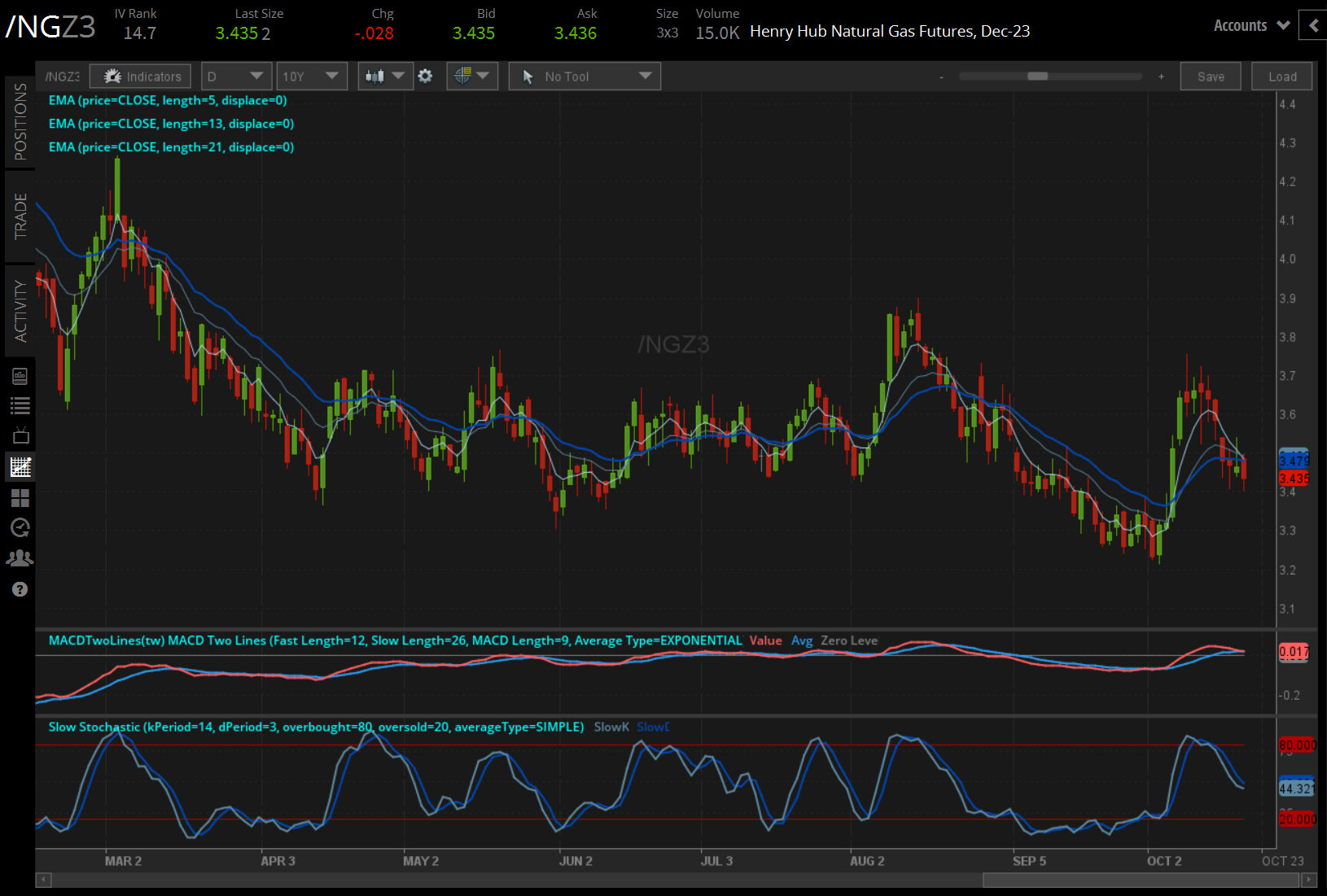Click the news book icon in sidebar

tap(20, 376)
